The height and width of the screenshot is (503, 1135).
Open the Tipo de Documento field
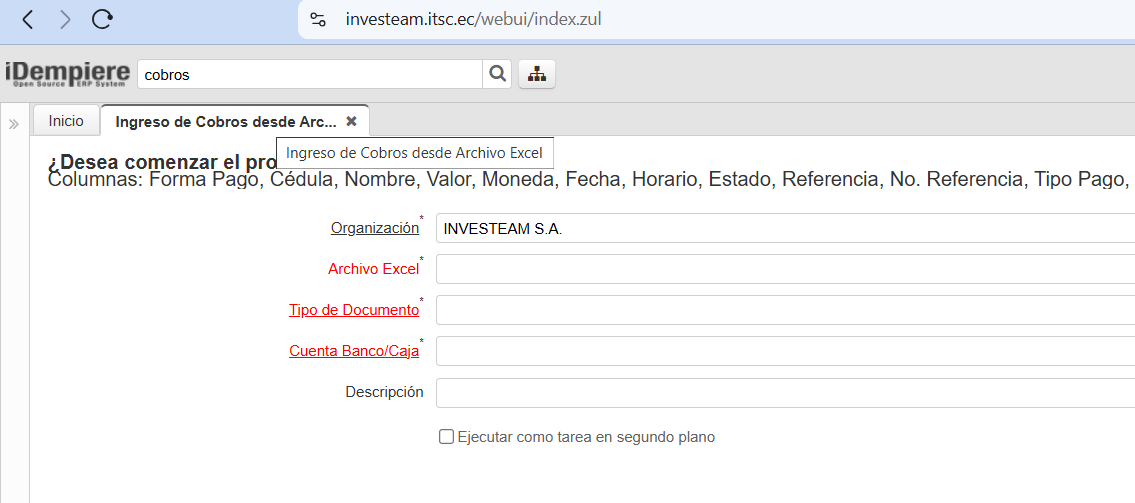point(785,310)
